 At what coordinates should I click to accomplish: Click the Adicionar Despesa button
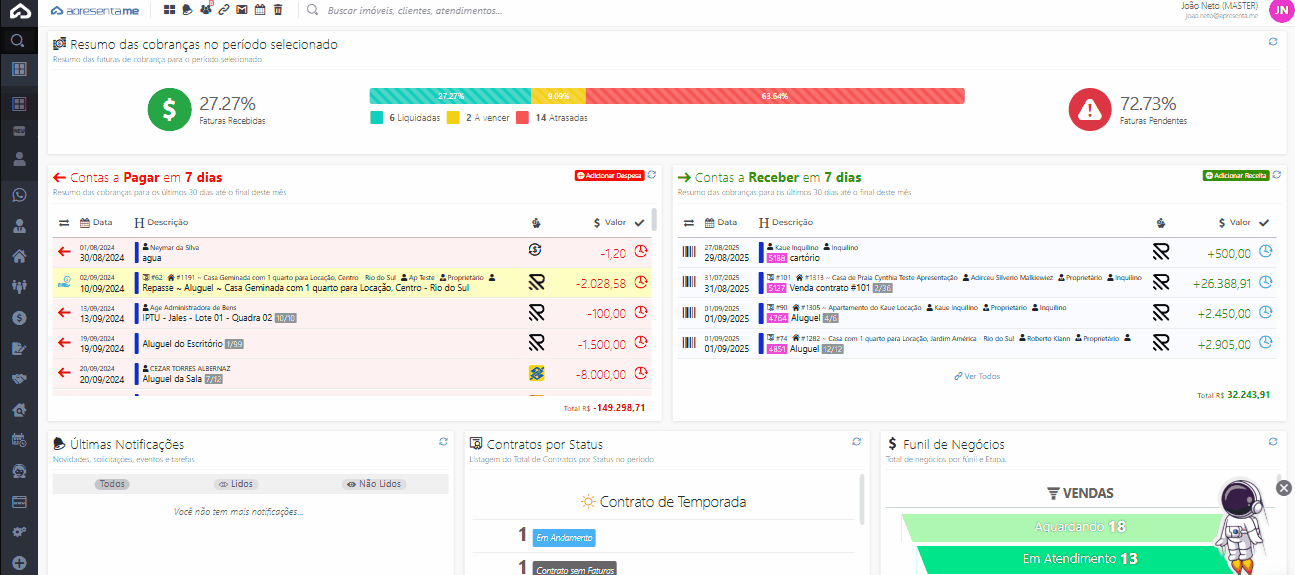click(608, 175)
